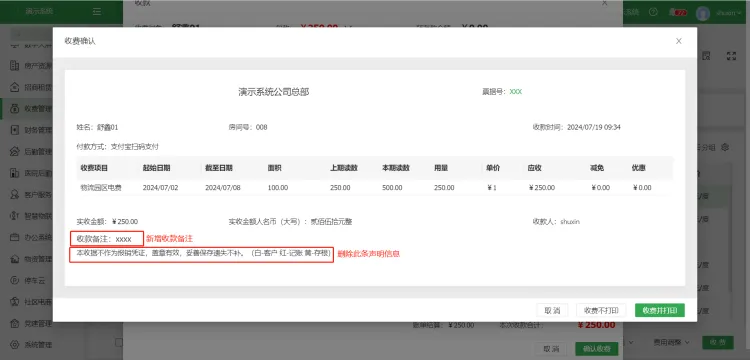750x360 pixels.
Task: Click the 医院后勤 sidebar icon
Action: coord(15,173)
